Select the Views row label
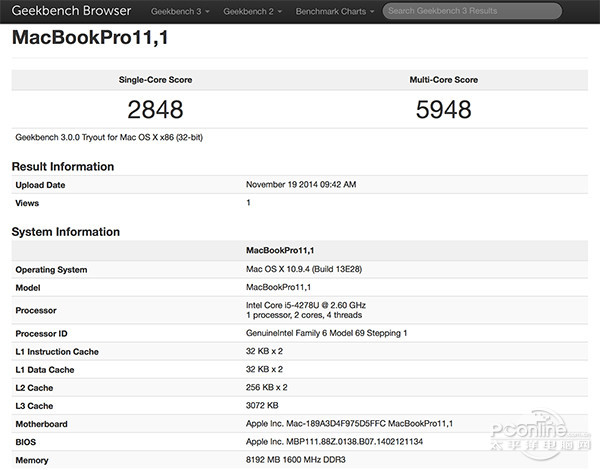The width and height of the screenshot is (600, 470). pyautogui.click(x=27, y=203)
